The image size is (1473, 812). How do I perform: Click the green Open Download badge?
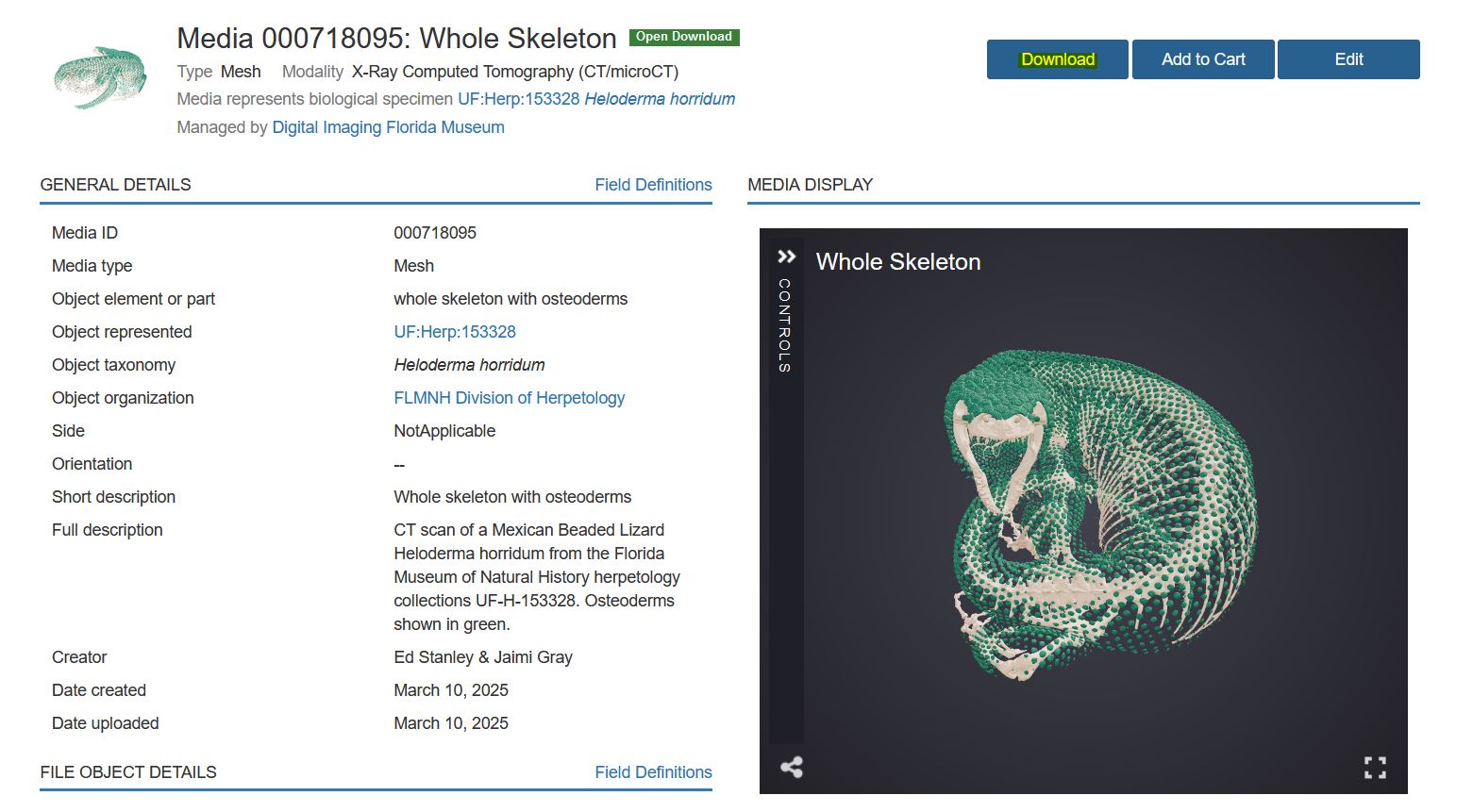[x=684, y=37]
